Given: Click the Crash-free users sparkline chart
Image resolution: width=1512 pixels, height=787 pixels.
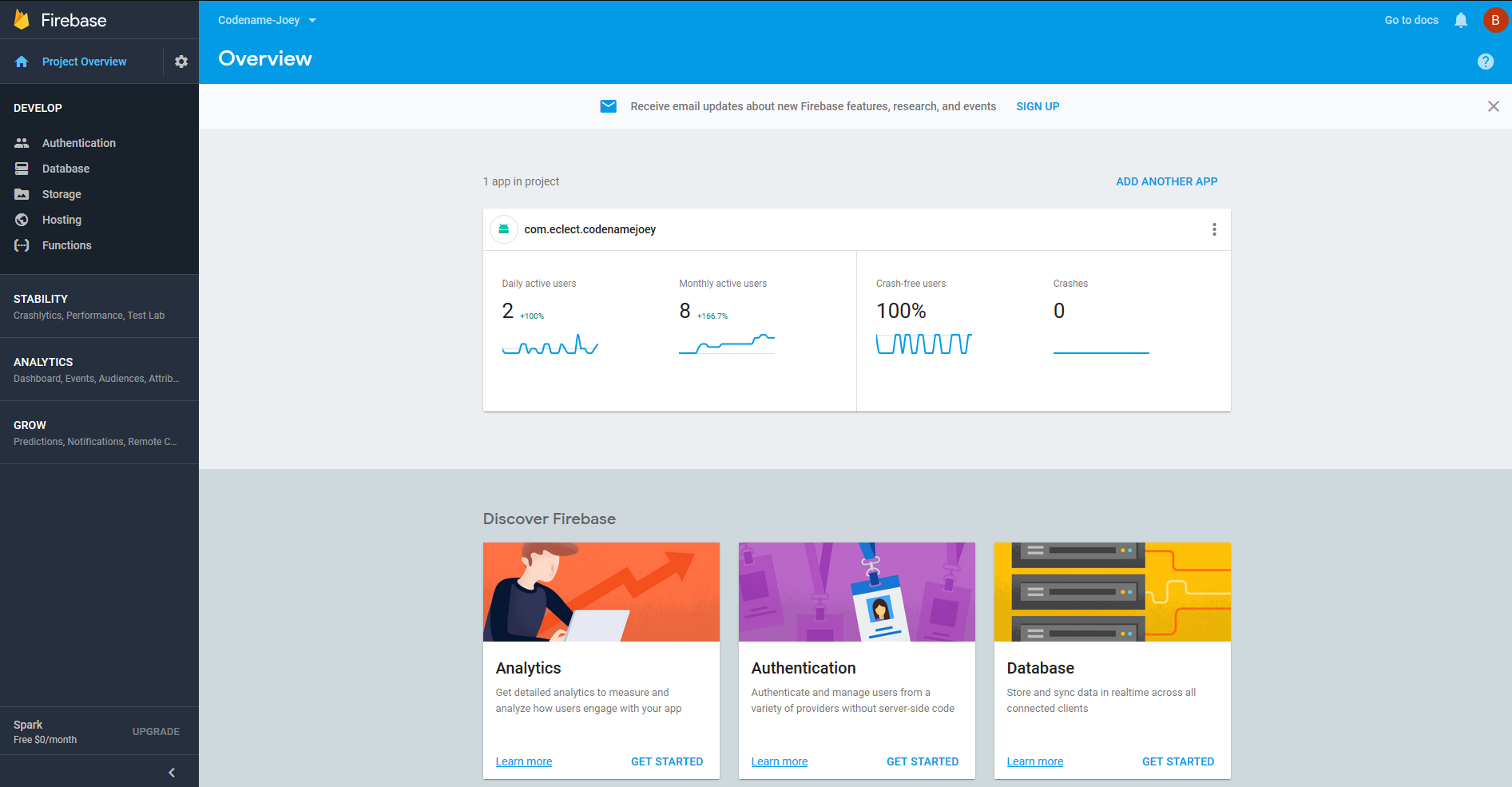Looking at the screenshot, I should click(924, 344).
